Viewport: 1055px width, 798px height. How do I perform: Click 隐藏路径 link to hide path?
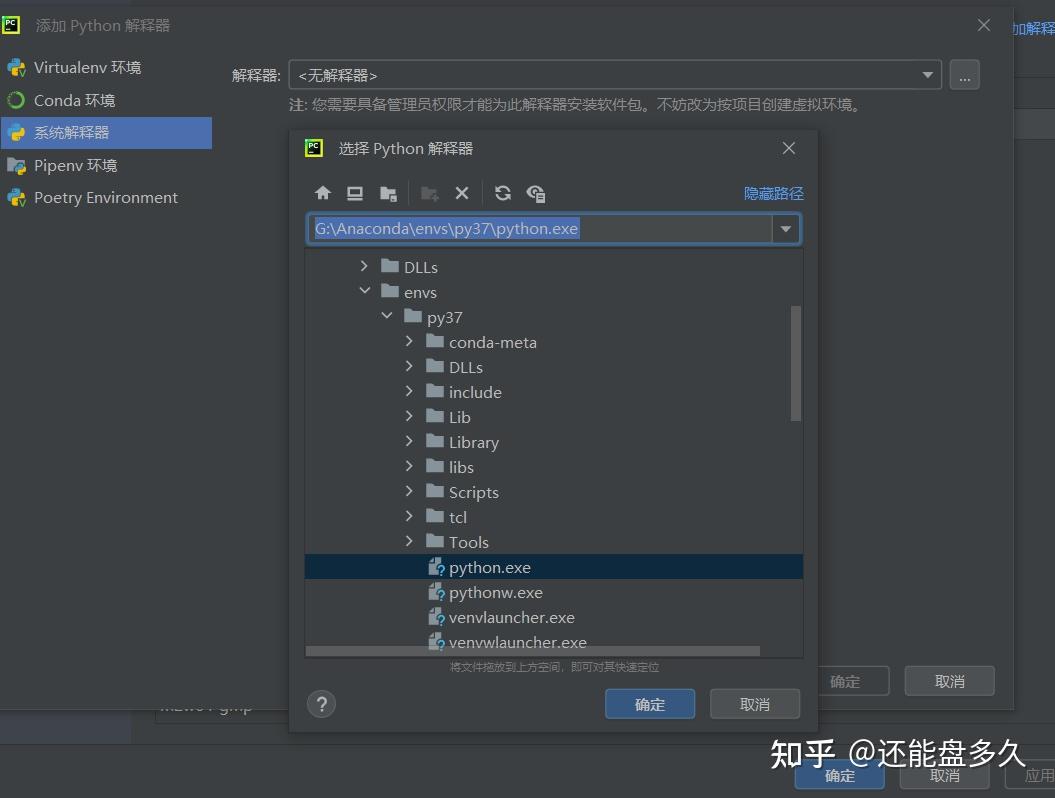[x=774, y=194]
